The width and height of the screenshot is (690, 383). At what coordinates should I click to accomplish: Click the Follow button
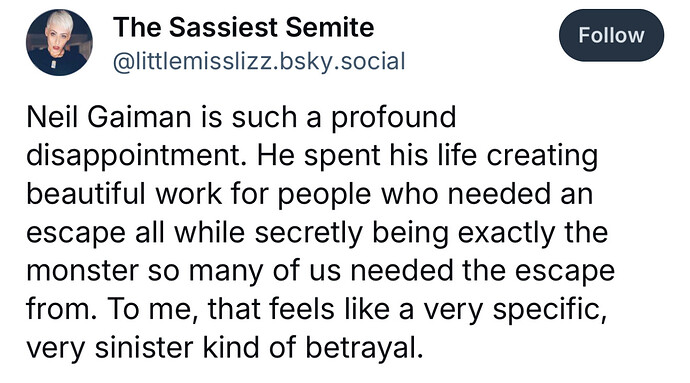611,35
